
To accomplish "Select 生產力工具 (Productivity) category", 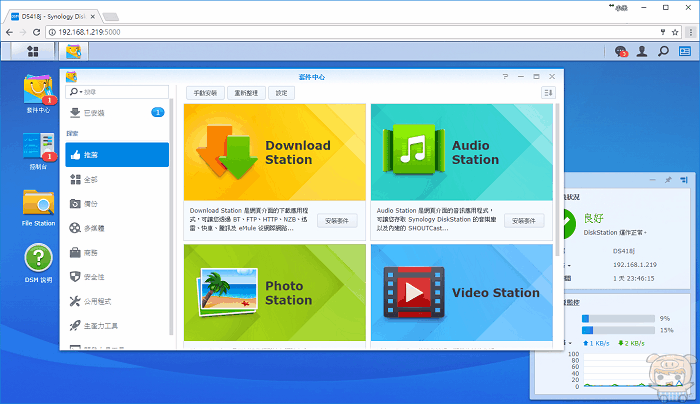I will [x=117, y=326].
